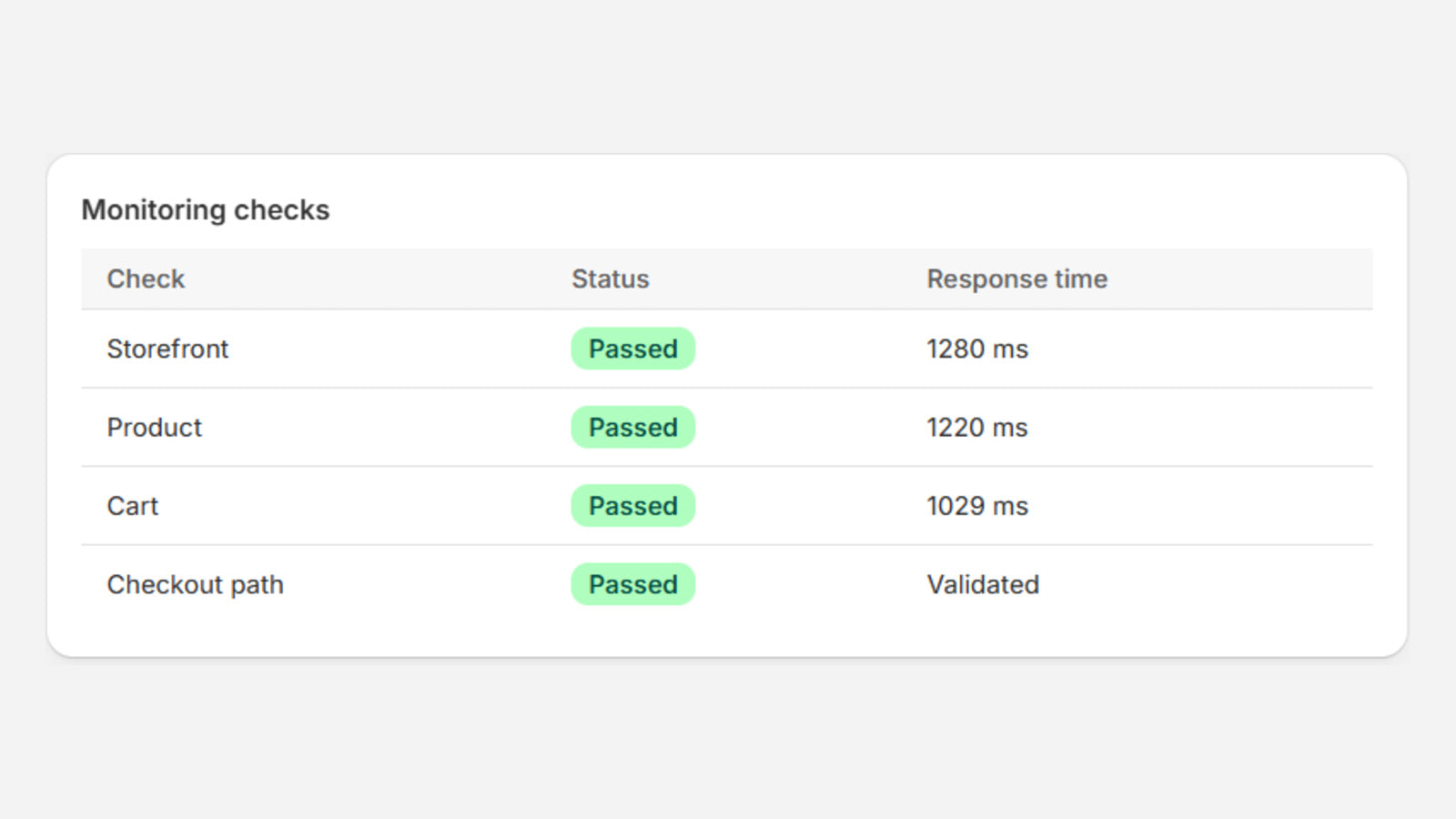Click the Checkout path label text

(x=196, y=584)
